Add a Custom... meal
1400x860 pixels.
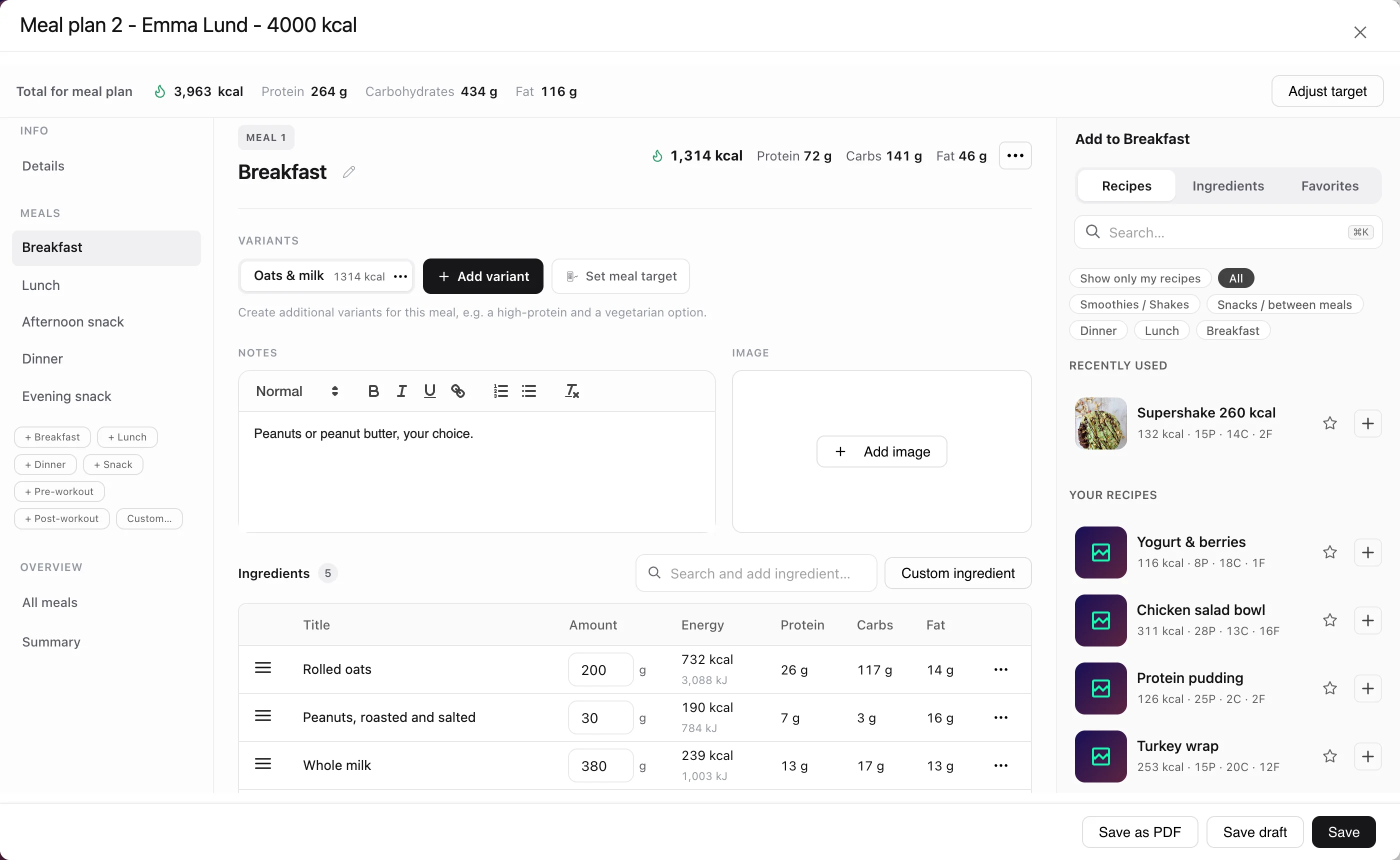point(149,518)
